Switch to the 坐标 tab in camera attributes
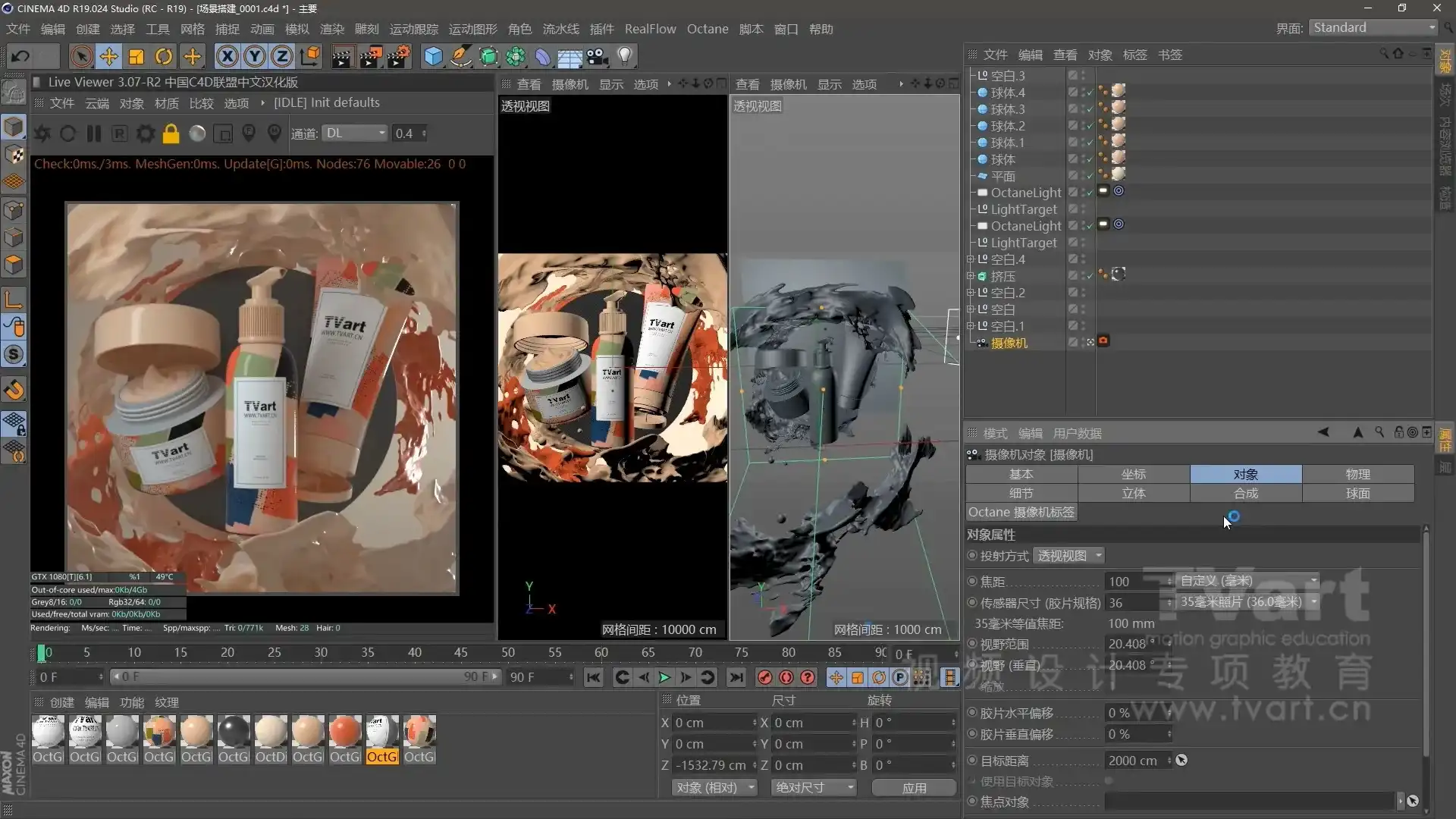The height and width of the screenshot is (819, 1456). coord(1134,474)
